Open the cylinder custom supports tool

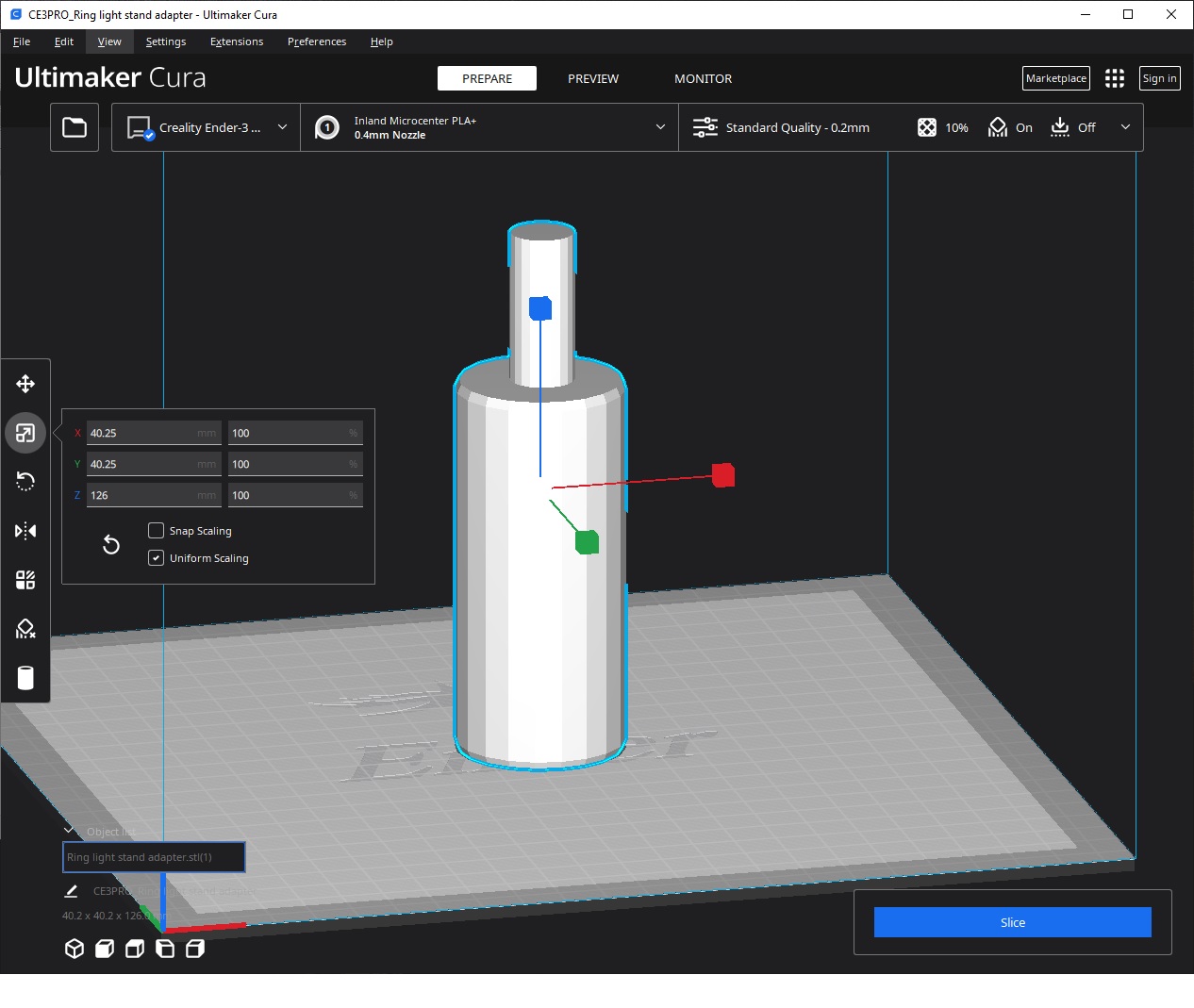pyautogui.click(x=25, y=678)
